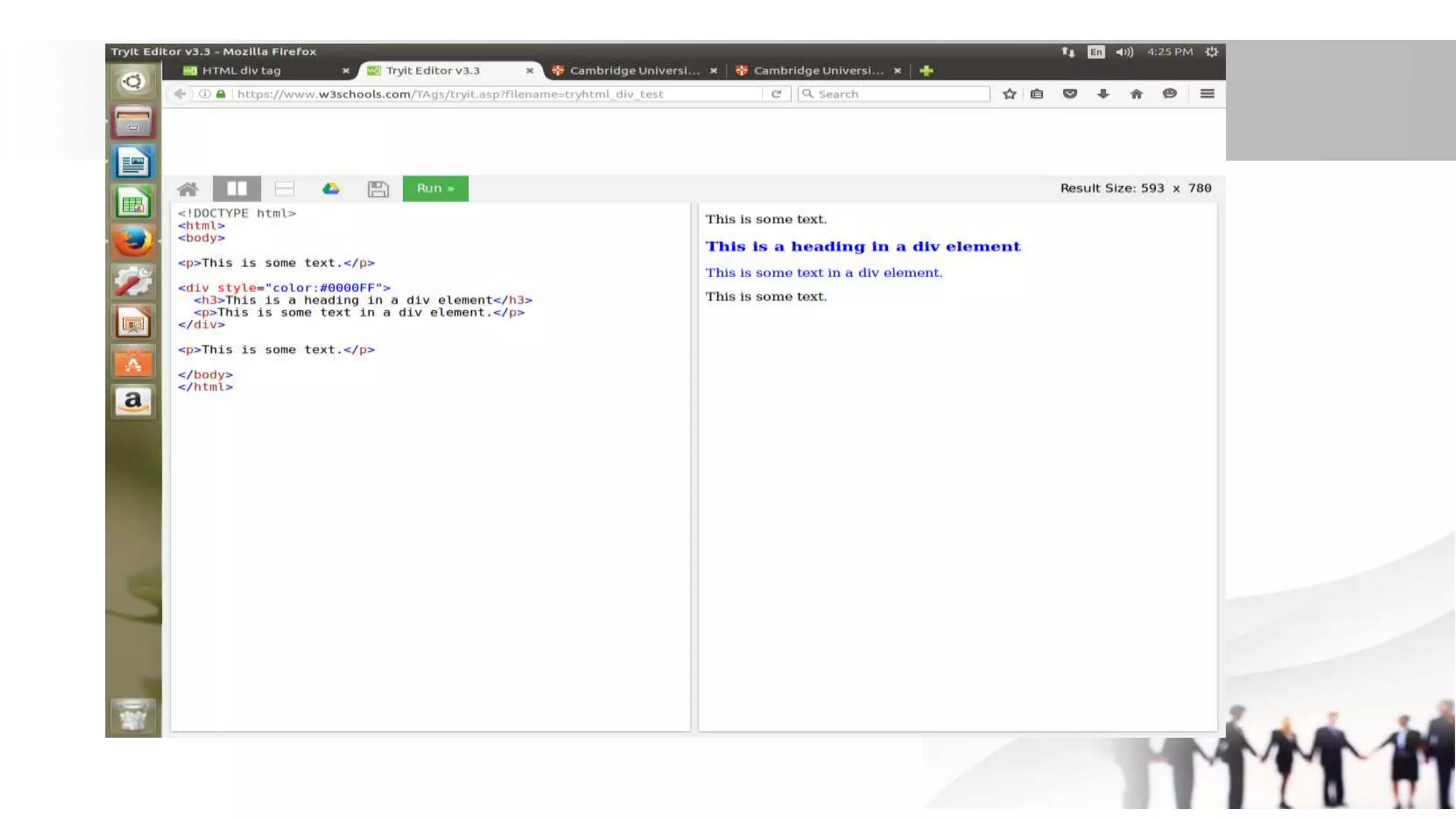1456x819 pixels.
Task: Switch to first Cambridge University tab
Action: (x=633, y=70)
